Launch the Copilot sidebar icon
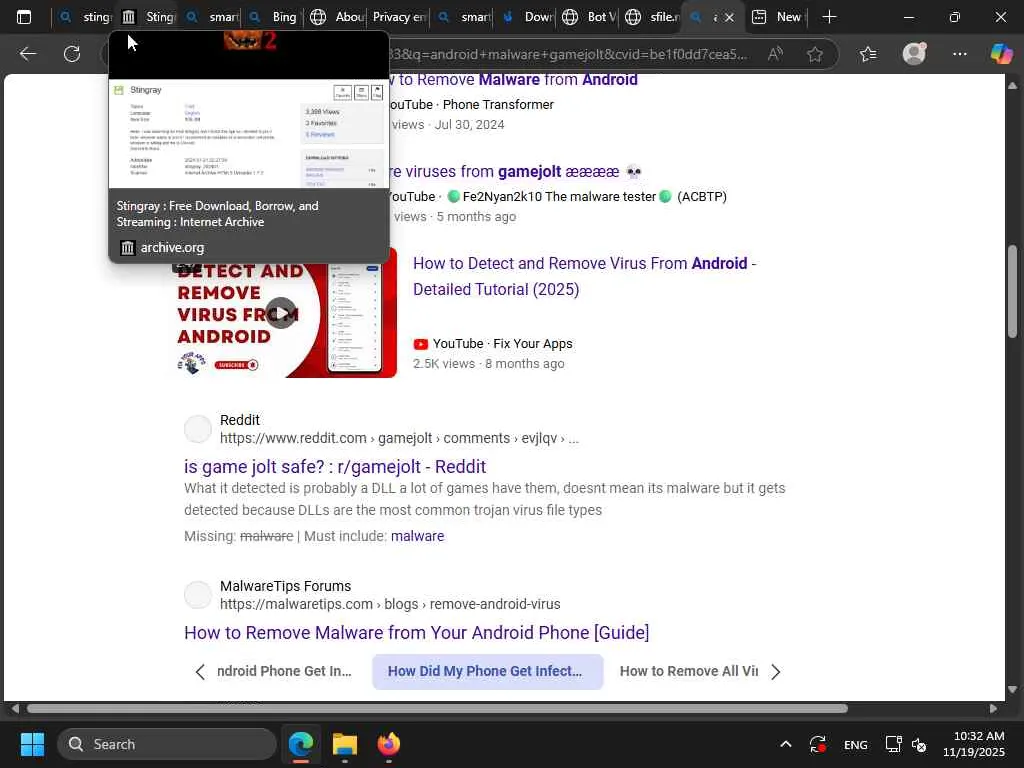 point(1001,54)
